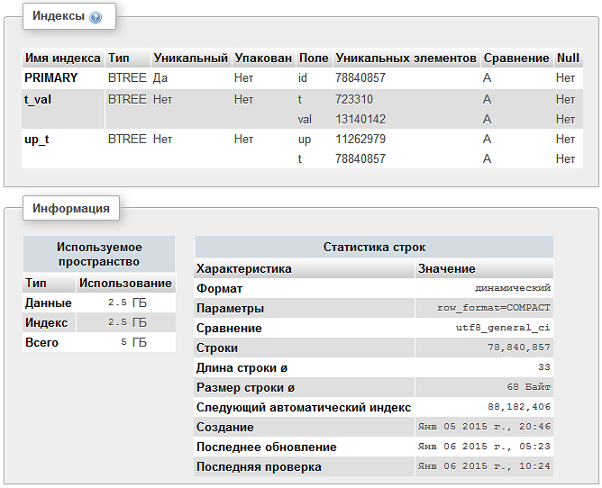Click the Сравнение column header in indexes table
The image size is (602, 488).
click(x=516, y=58)
